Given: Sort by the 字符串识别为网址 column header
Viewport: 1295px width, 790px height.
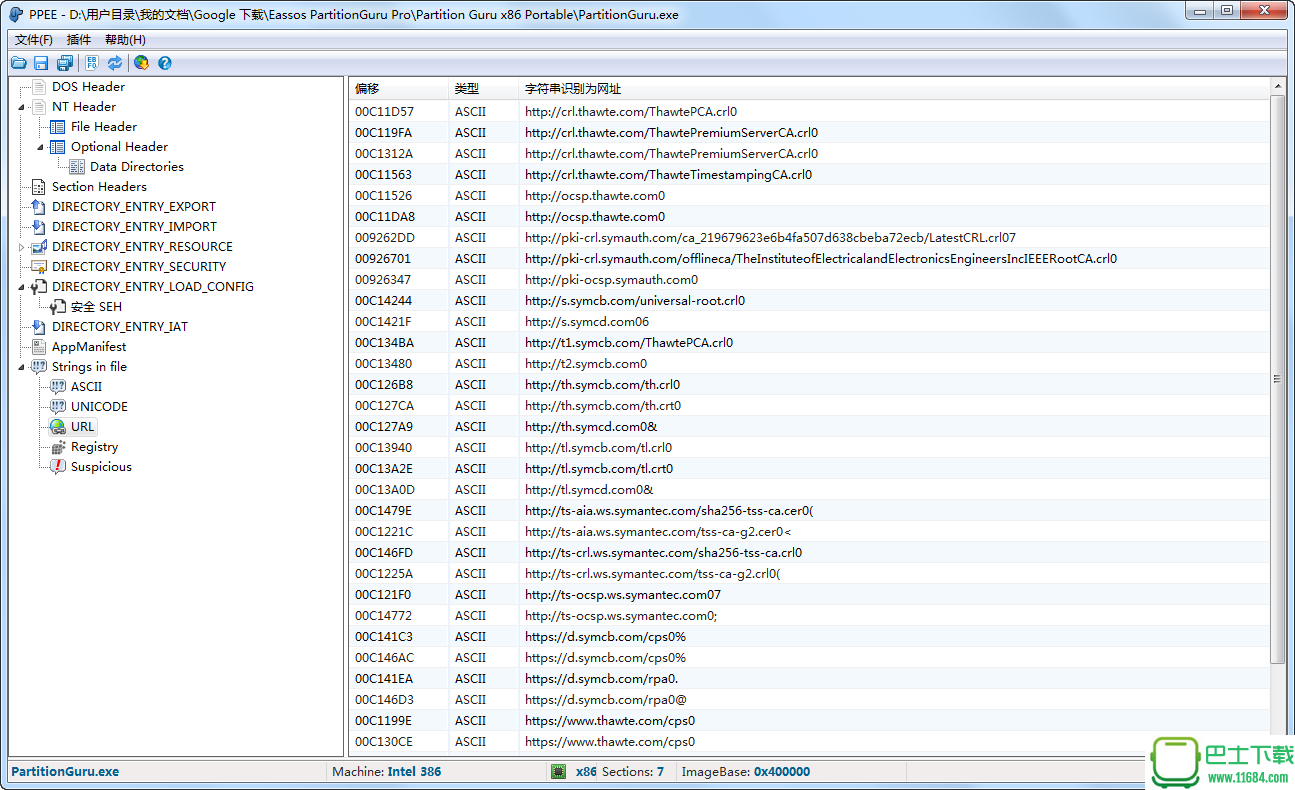Looking at the screenshot, I should pos(895,88).
